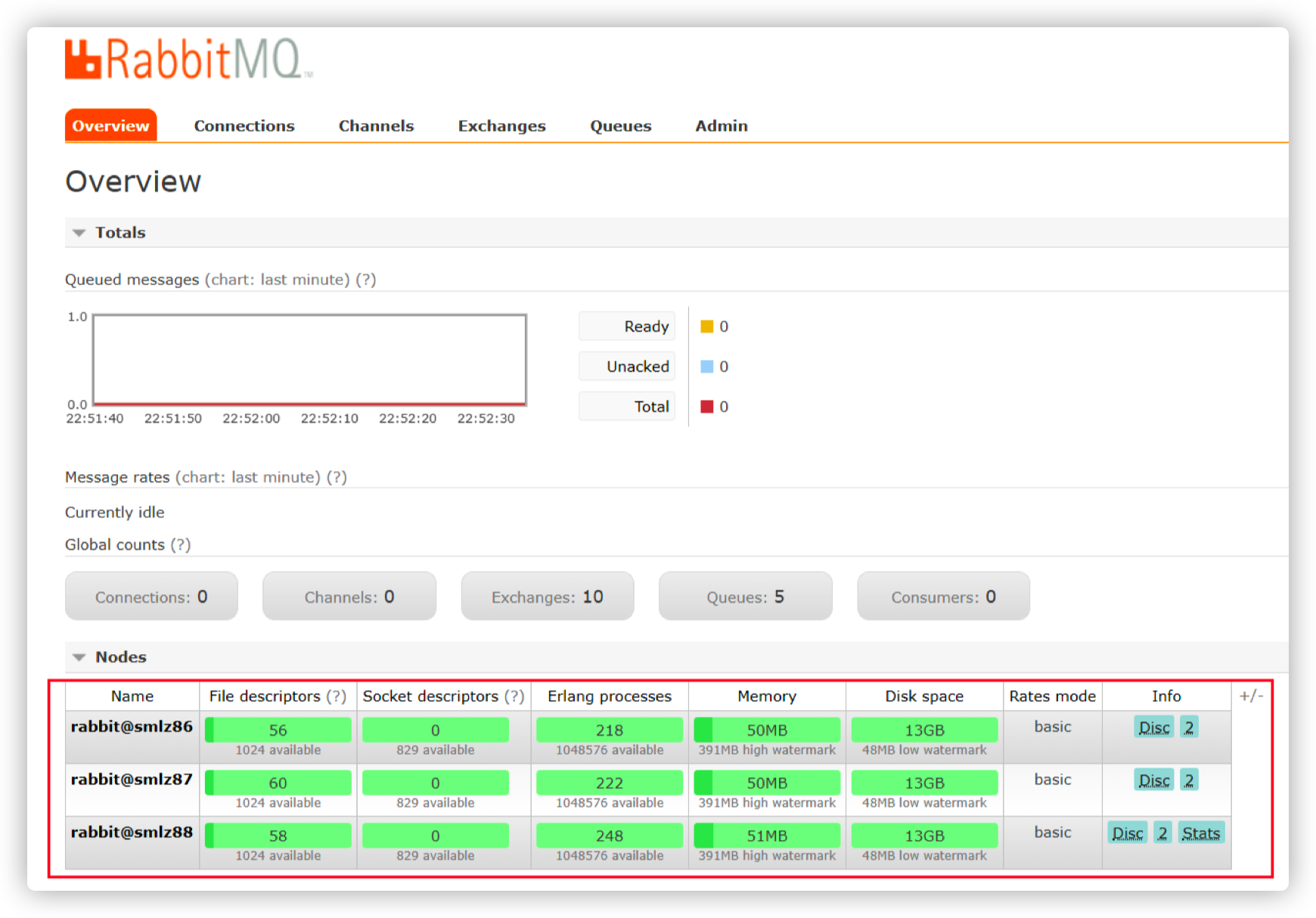Click disk space bar for rabbit@smlz87
Image resolution: width=1316 pixels, height=918 pixels.
(x=924, y=783)
